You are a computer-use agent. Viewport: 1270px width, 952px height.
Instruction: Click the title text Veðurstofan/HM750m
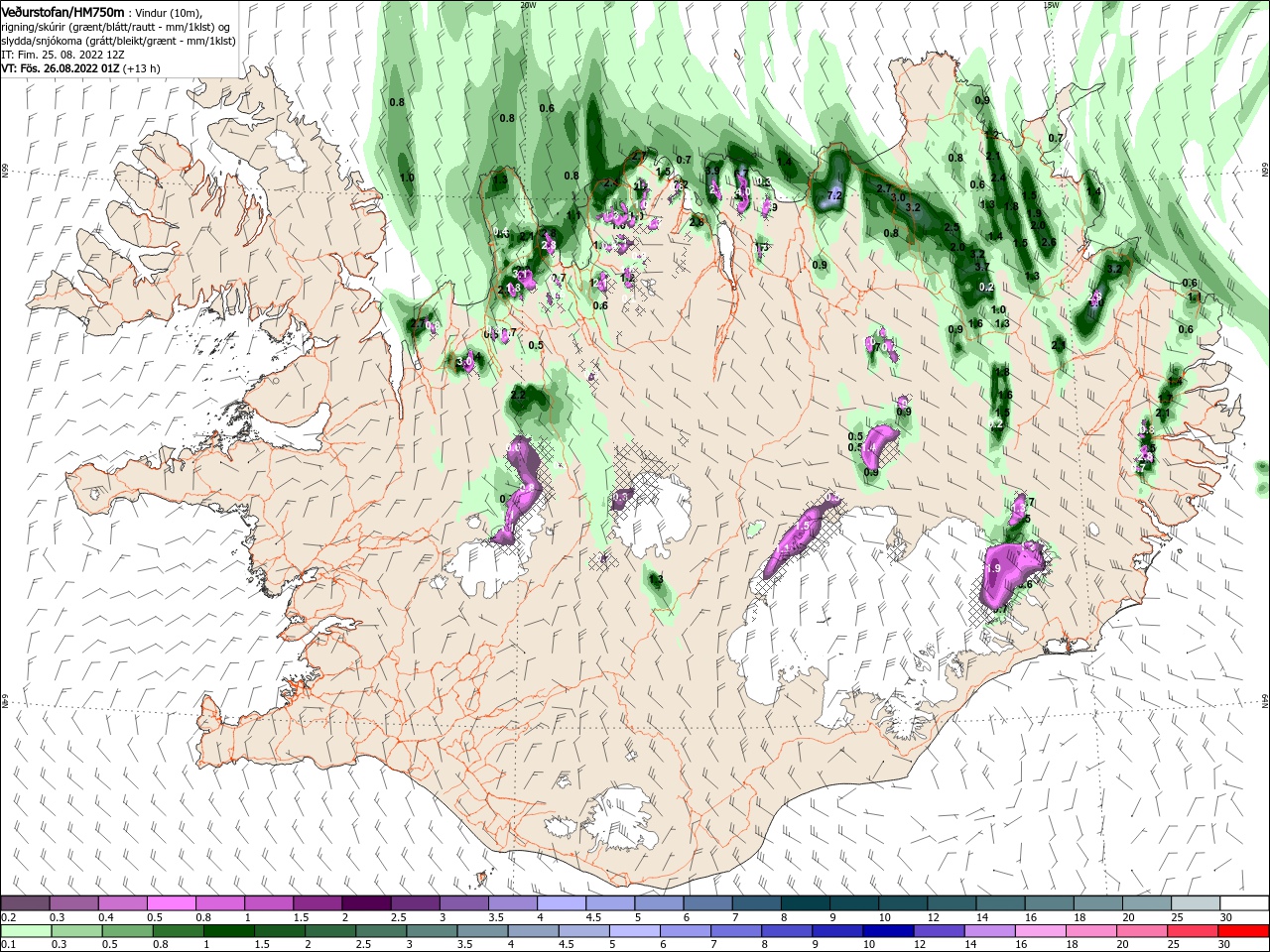[x=63, y=12]
